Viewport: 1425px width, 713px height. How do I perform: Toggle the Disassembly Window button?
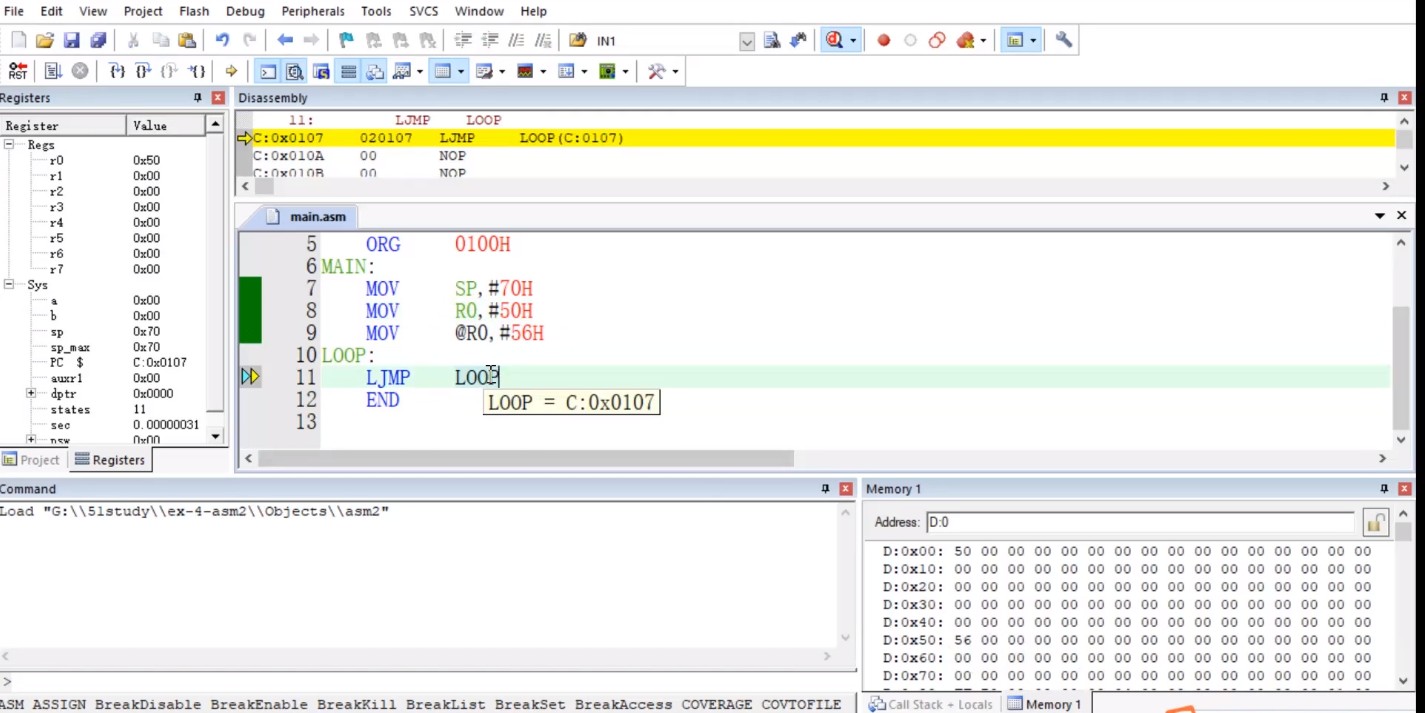[x=295, y=71]
